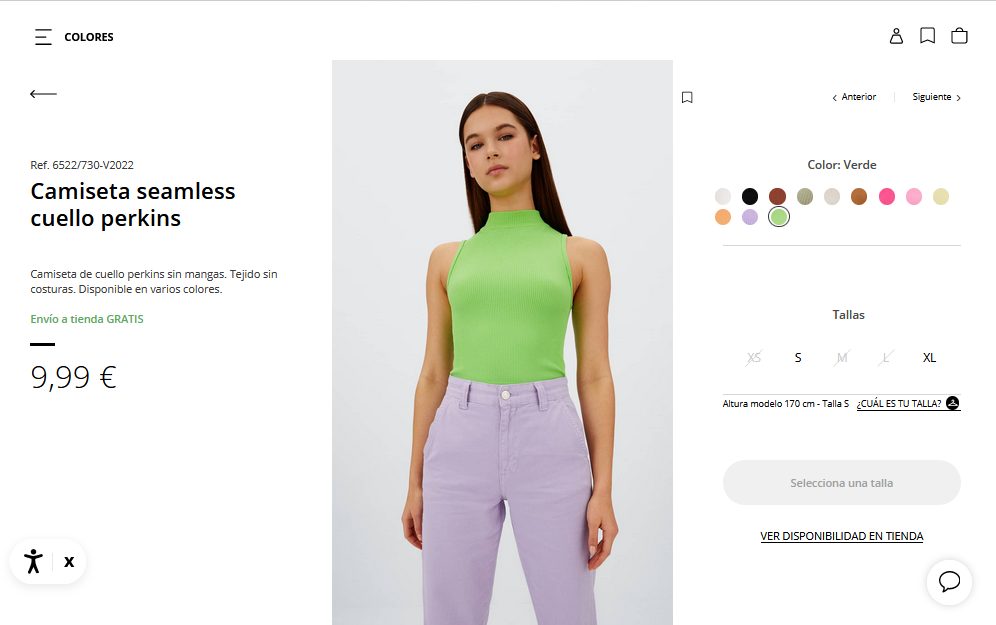
Task: Choose the unavailable XS size
Action: click(754, 358)
